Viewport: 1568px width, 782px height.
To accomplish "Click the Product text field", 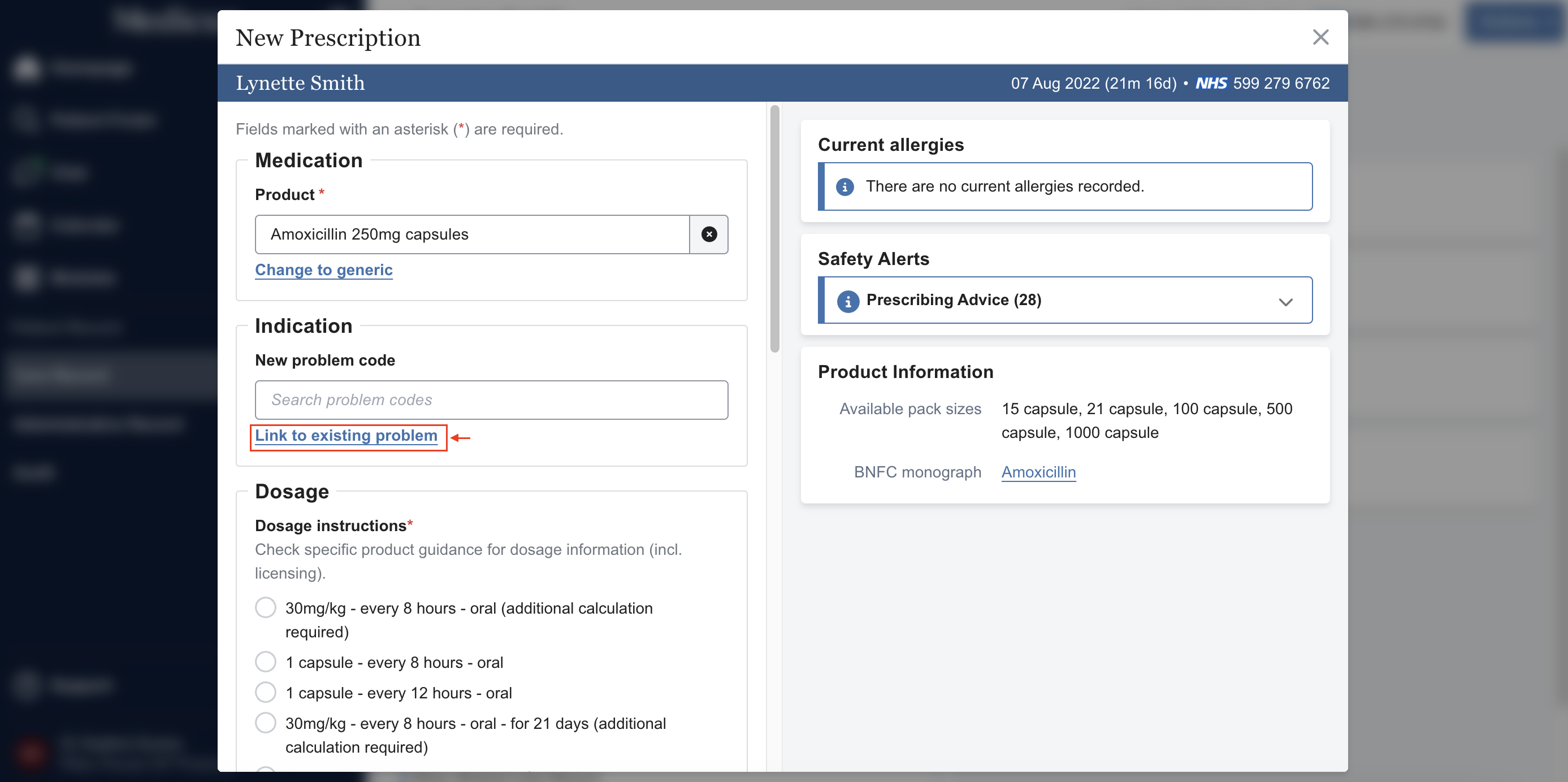I will click(472, 234).
